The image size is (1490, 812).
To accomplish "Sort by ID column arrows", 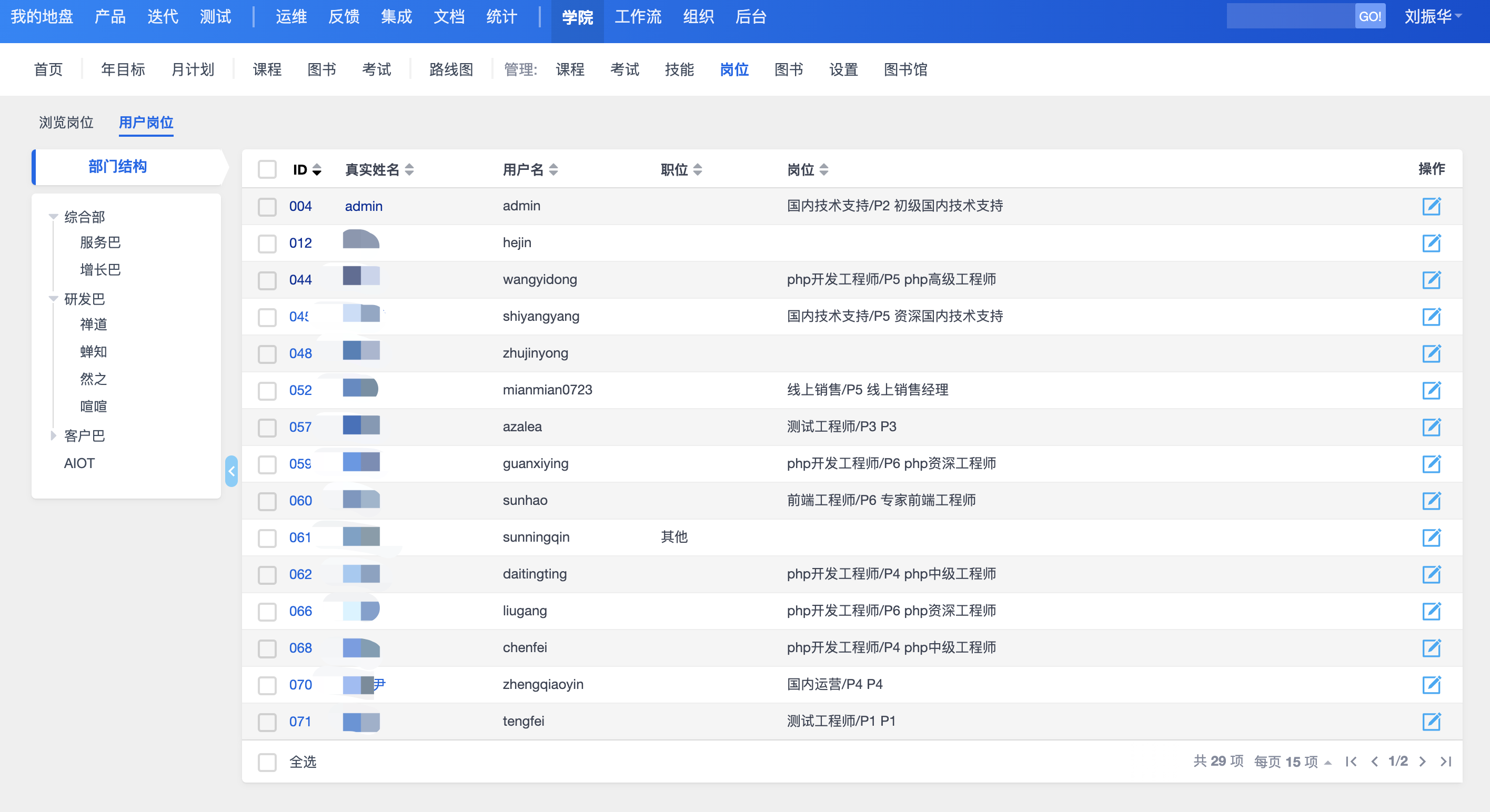I will pyautogui.click(x=316, y=170).
